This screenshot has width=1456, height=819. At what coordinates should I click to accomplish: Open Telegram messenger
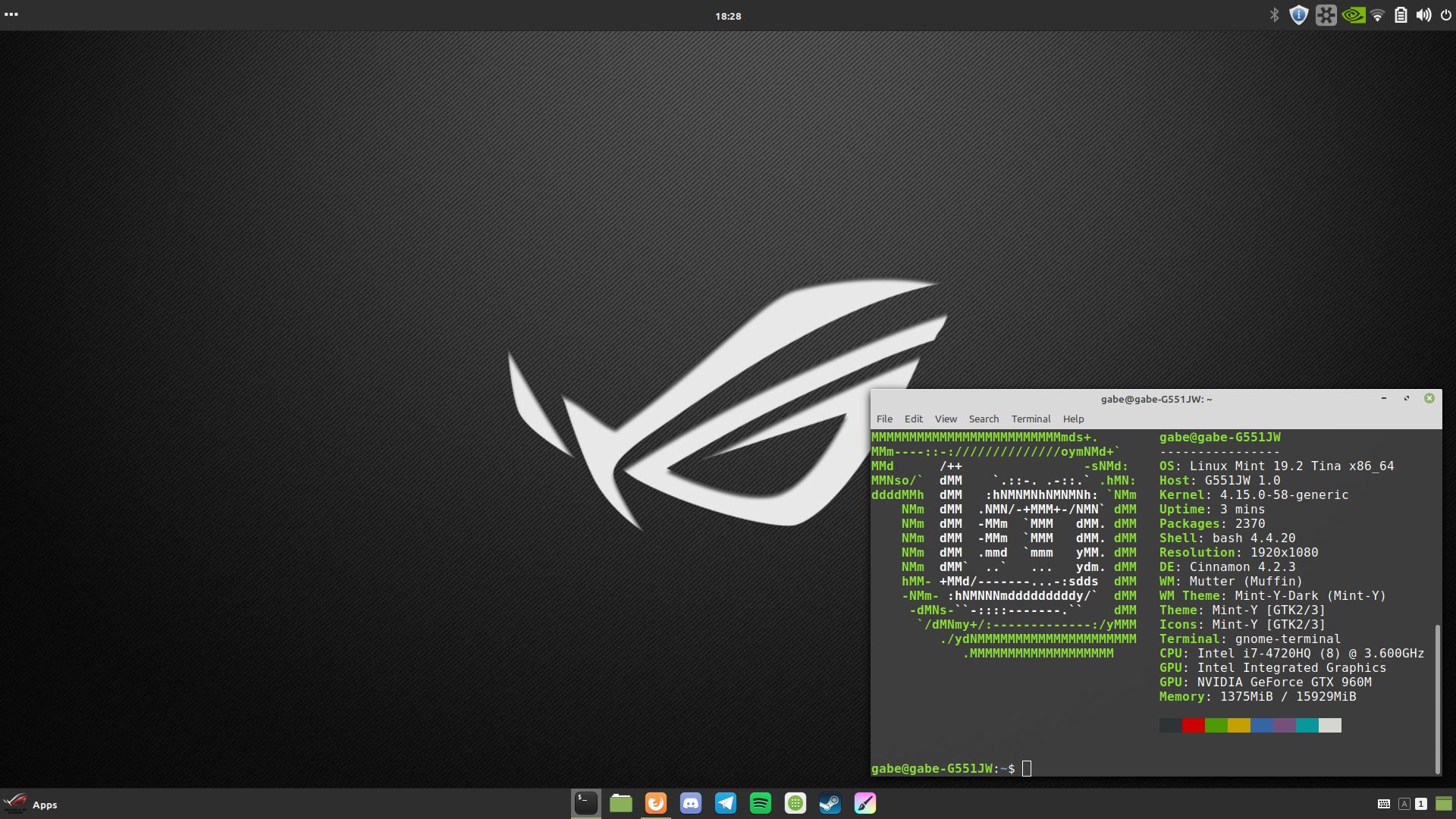(726, 802)
